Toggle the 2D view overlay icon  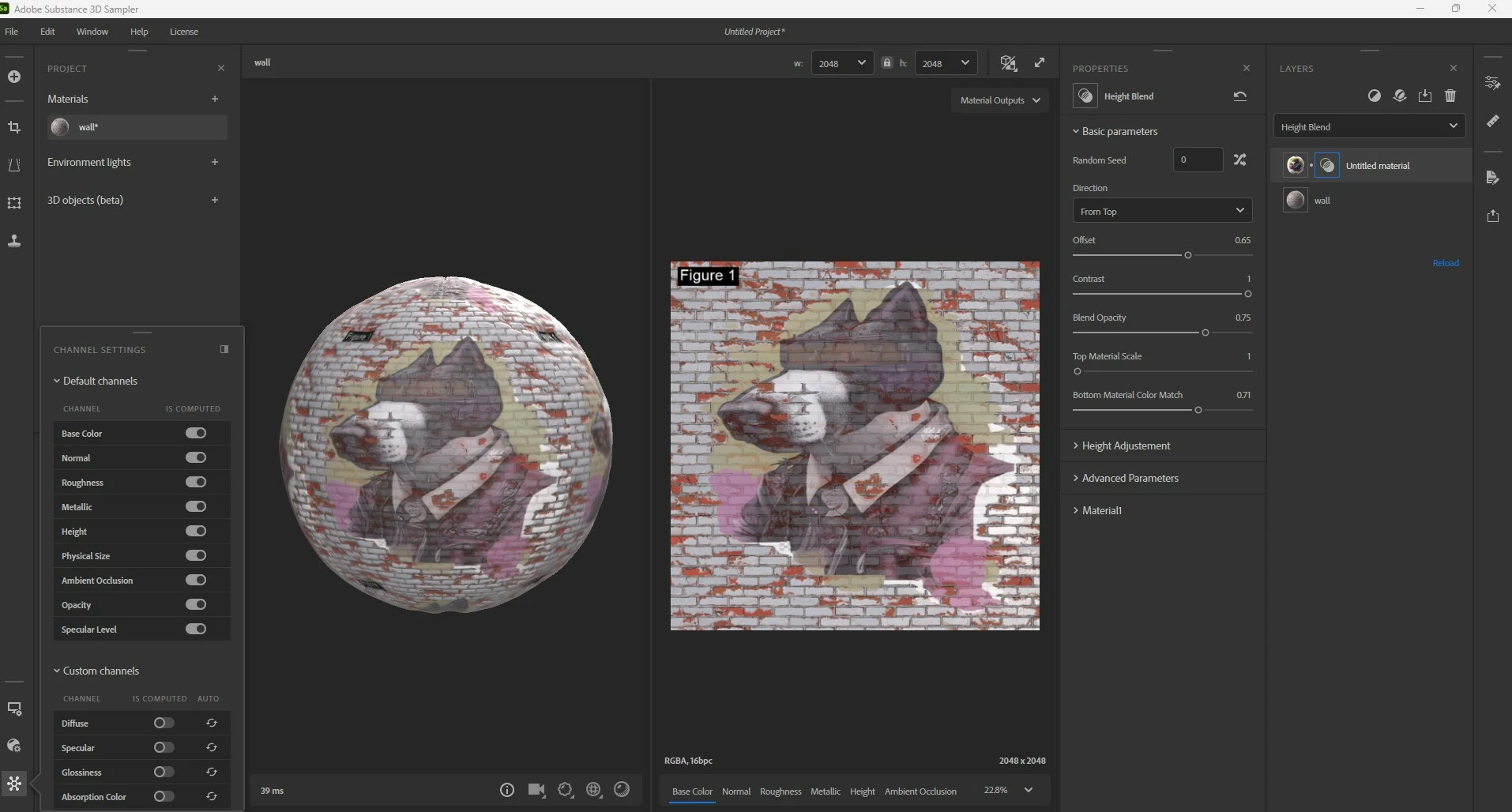pyautogui.click(x=1008, y=63)
